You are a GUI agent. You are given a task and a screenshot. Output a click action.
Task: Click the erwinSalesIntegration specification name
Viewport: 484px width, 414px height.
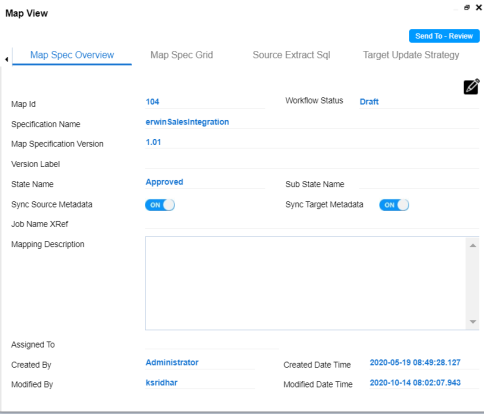(187, 122)
